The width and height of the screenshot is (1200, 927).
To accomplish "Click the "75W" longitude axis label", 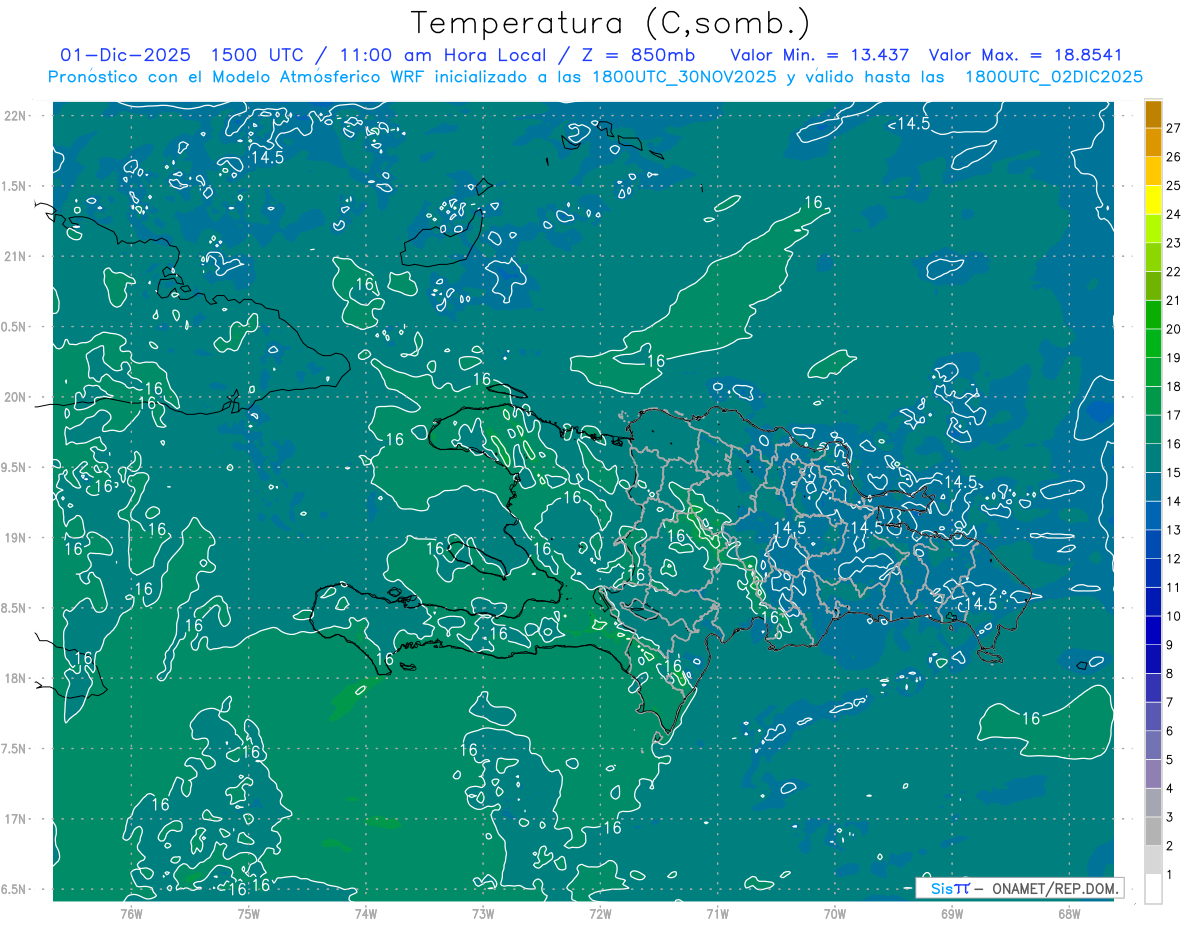I will coord(248,912).
